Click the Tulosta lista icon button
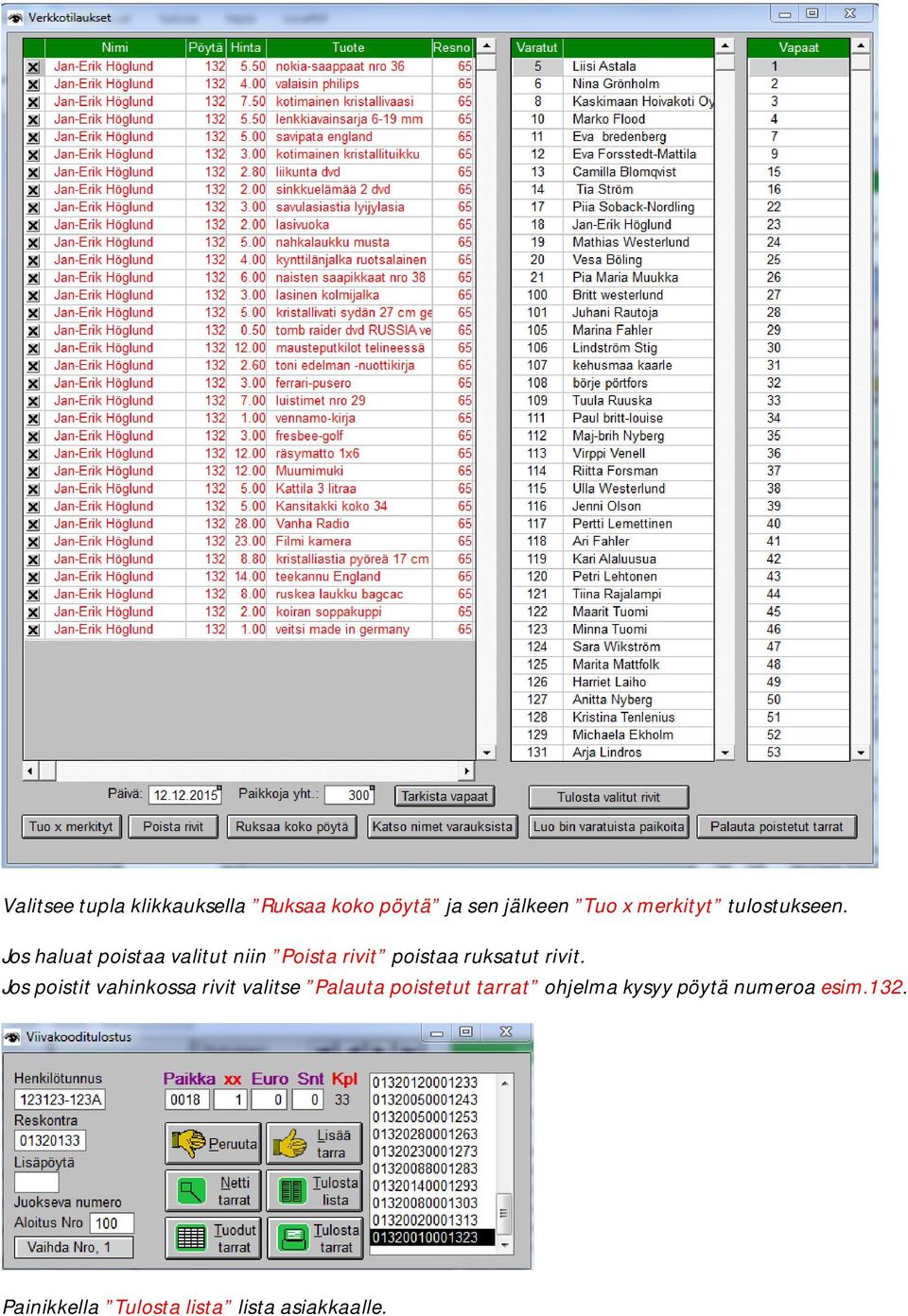Image resolution: width=908 pixels, height=1316 pixels. pos(314,1190)
